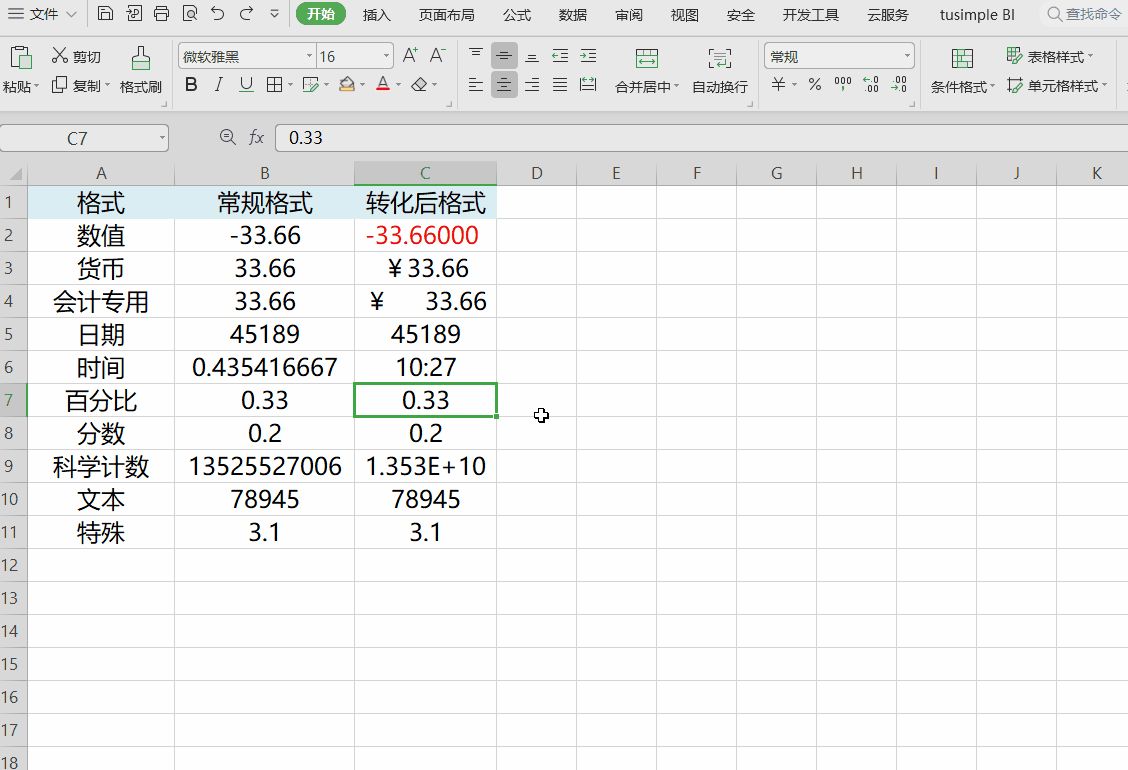Open the font size dropdown showing 16
This screenshot has height=770, width=1128.
[x=386, y=57]
